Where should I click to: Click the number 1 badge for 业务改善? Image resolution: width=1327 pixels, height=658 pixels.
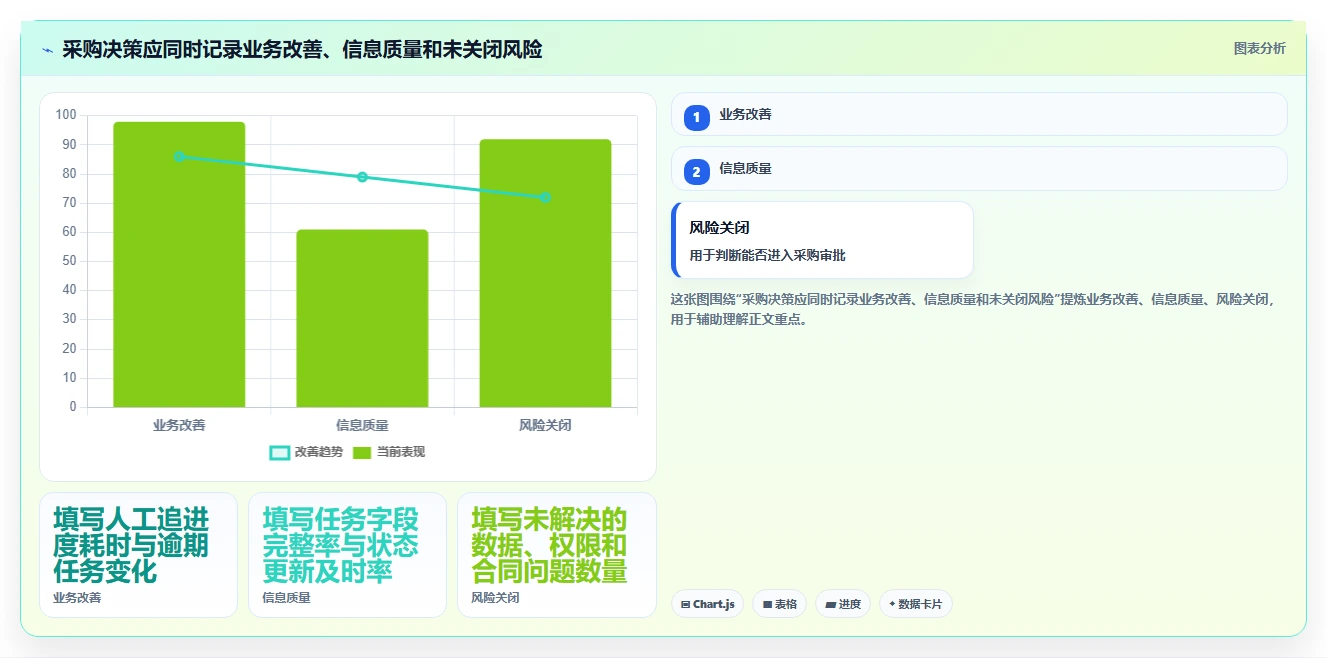pos(697,118)
